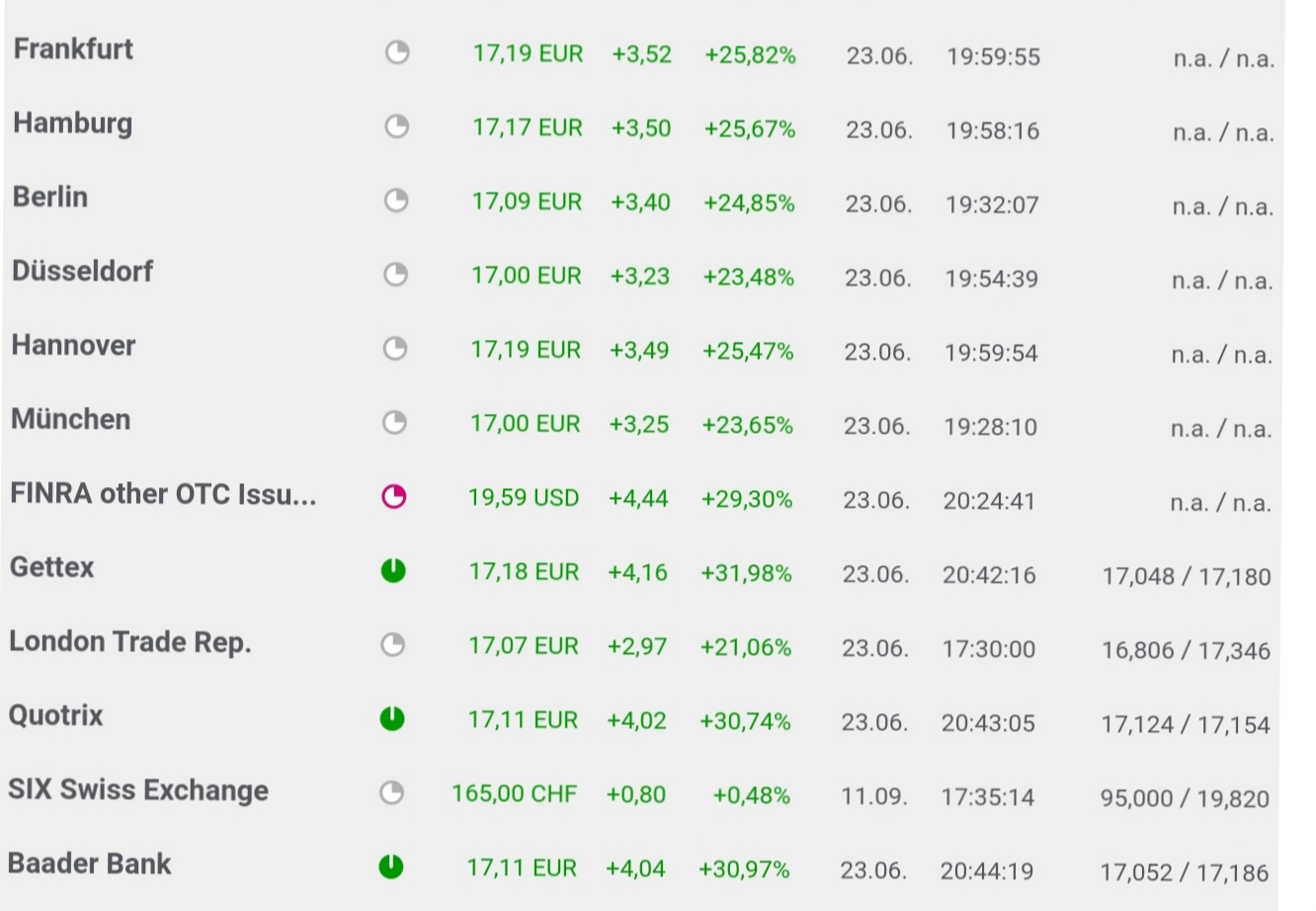Click the clock icon beside London Trade Rep.
The height and width of the screenshot is (911, 1316).
pos(393,644)
